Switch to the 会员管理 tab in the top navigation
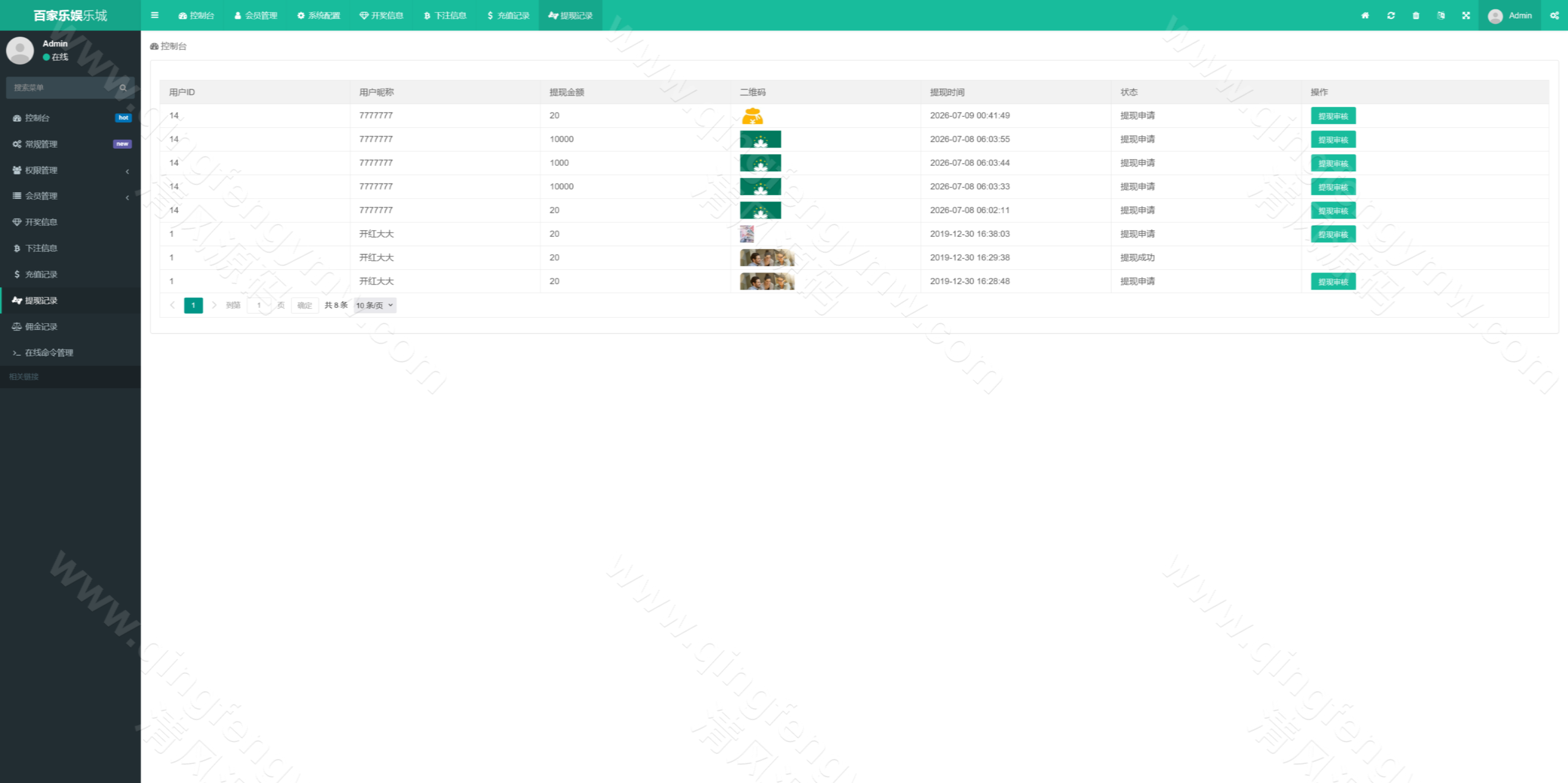 255,15
